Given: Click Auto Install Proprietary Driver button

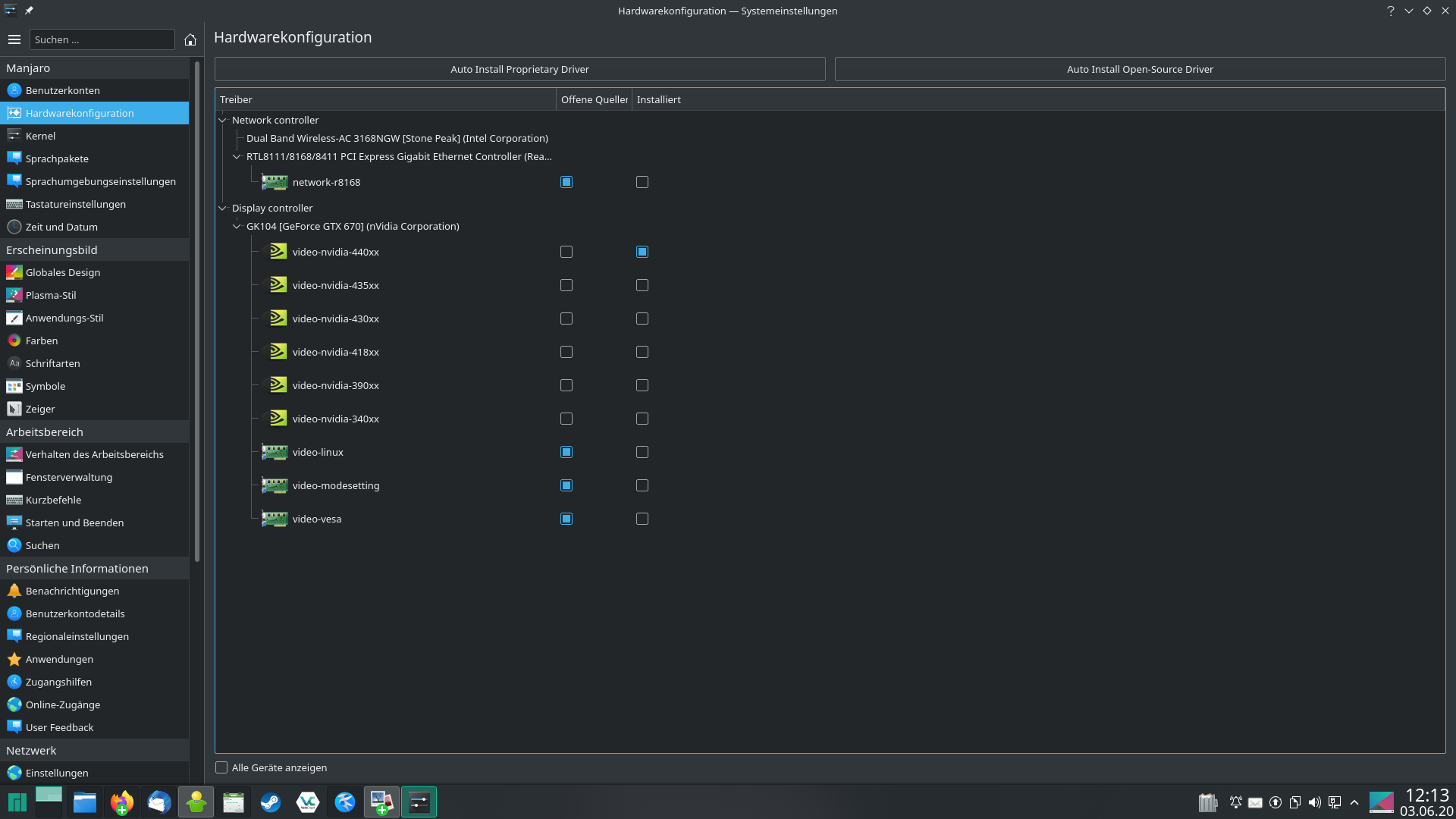Looking at the screenshot, I should point(519,69).
